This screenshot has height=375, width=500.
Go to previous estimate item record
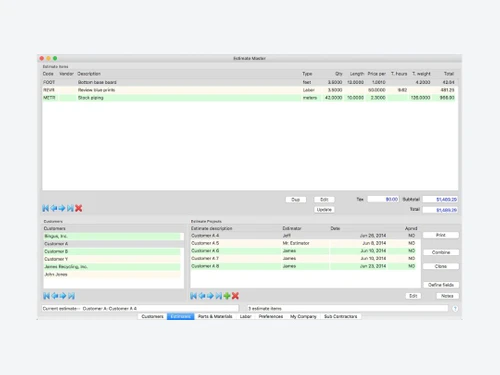pyautogui.click(x=54, y=208)
